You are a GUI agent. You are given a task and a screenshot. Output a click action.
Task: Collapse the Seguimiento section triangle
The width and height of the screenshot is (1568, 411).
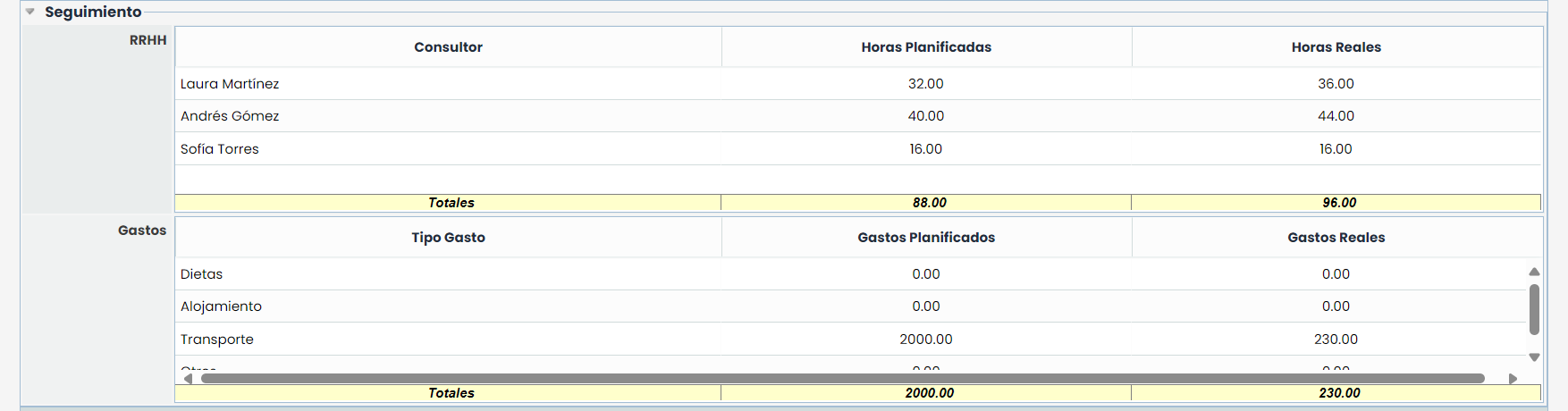(30, 13)
